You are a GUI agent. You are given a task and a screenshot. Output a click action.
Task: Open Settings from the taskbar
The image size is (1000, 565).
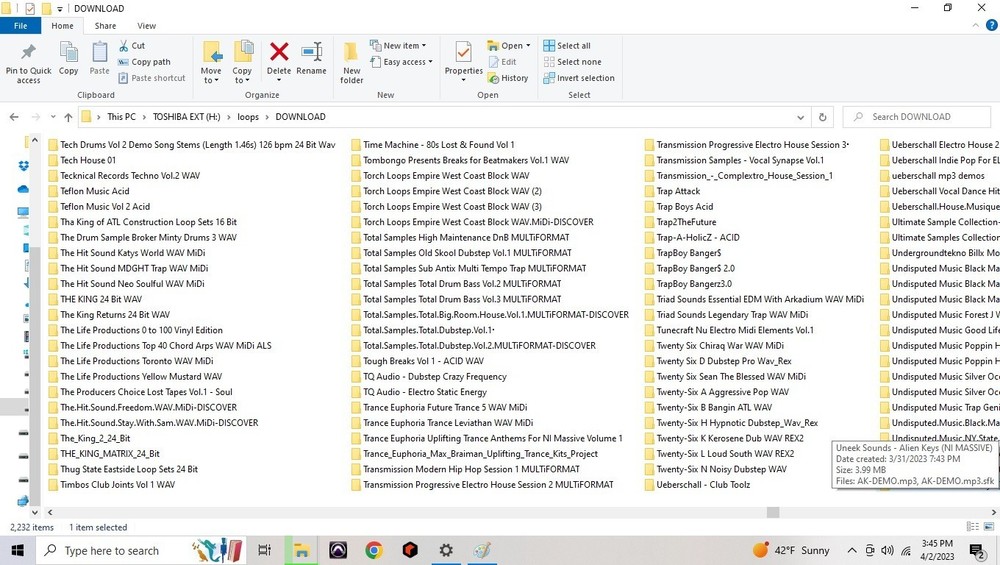tap(446, 550)
